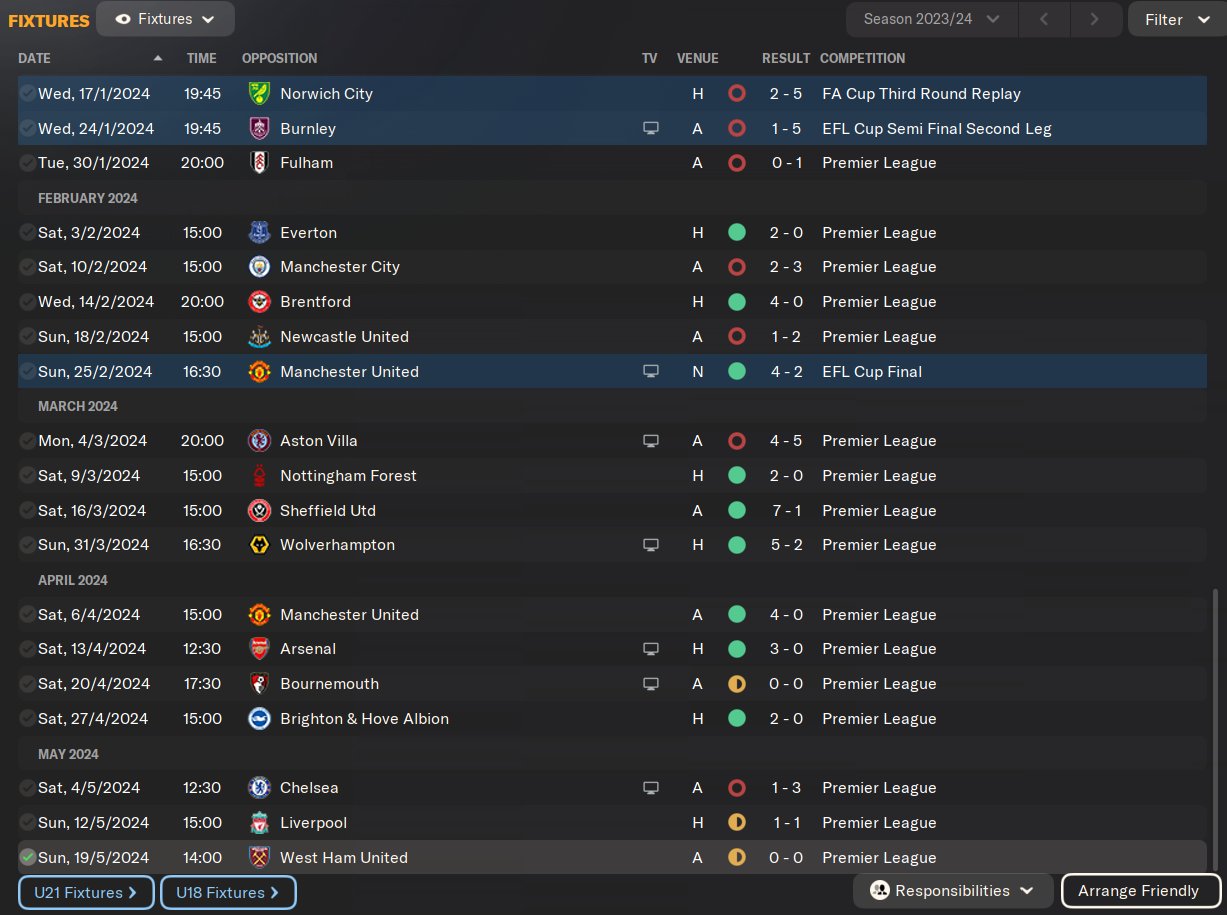
Task: Click the loss indicator for Fulham match
Action: [x=737, y=163]
